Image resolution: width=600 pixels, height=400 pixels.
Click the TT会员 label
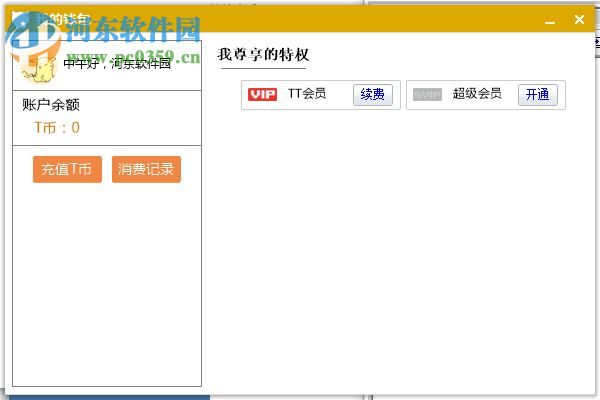(307, 93)
